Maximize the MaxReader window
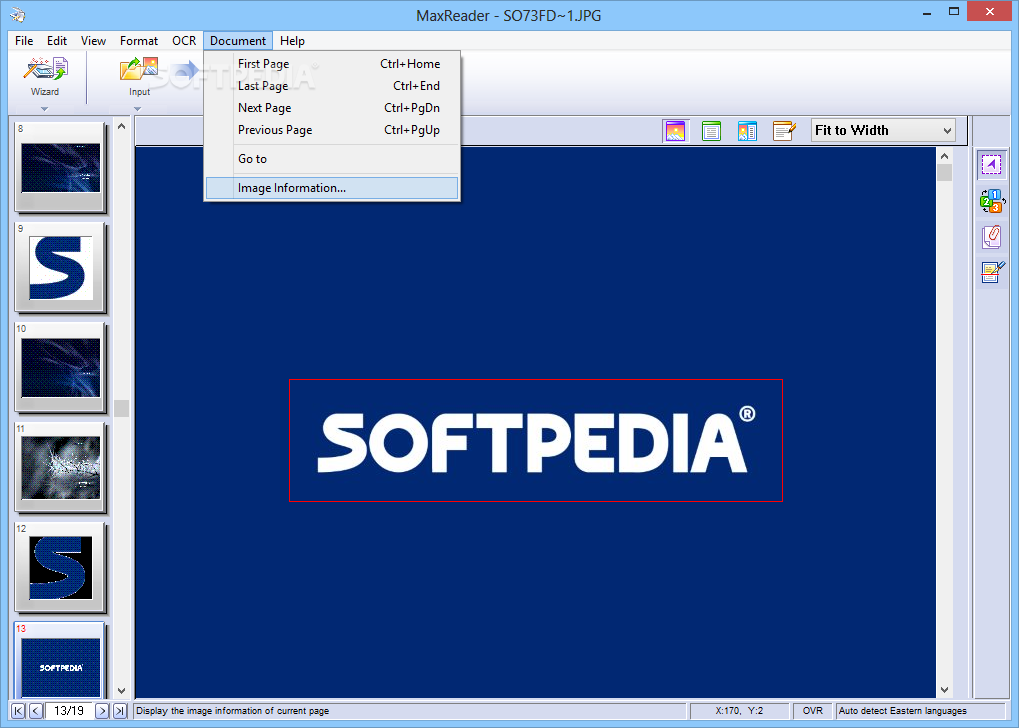 point(954,12)
